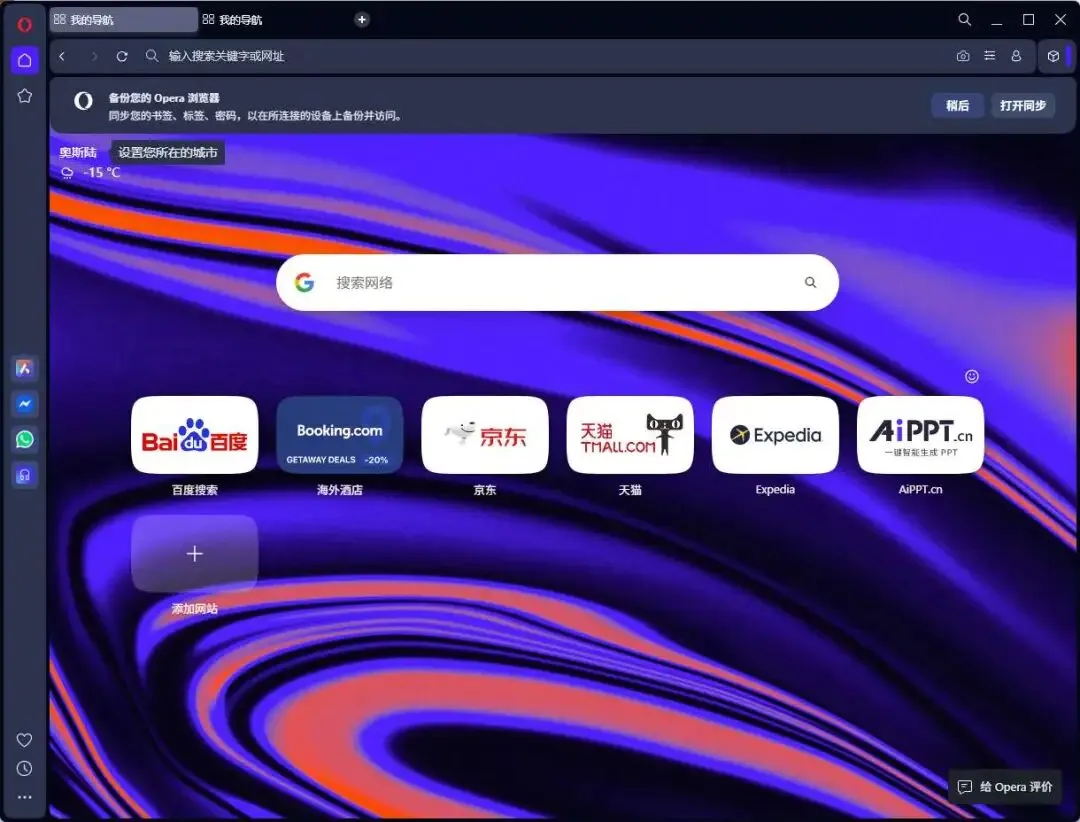Open bookmarks star icon in sidebar
Image resolution: width=1080 pixels, height=822 pixels.
click(x=24, y=96)
